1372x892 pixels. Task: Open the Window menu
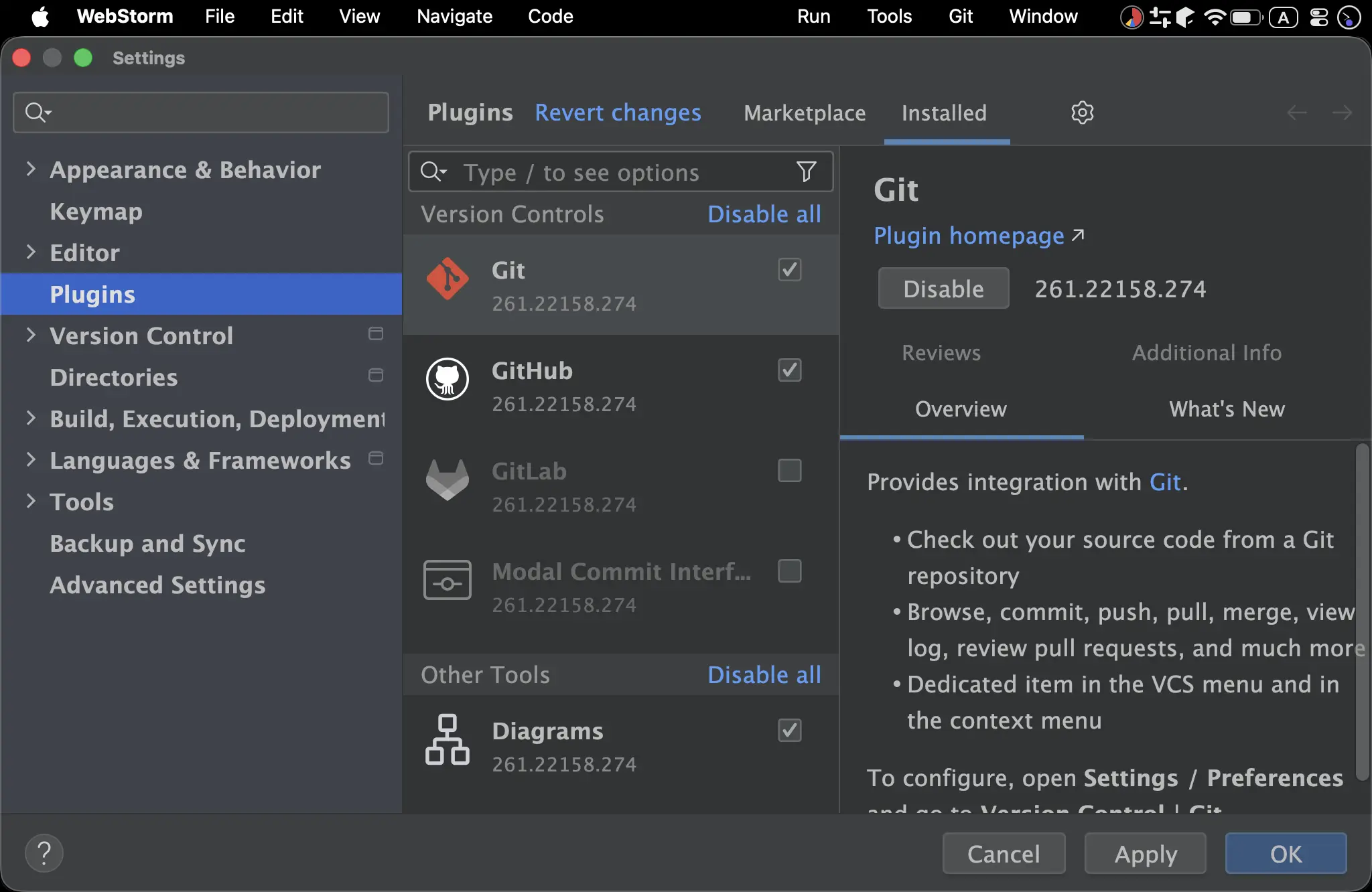click(1043, 16)
